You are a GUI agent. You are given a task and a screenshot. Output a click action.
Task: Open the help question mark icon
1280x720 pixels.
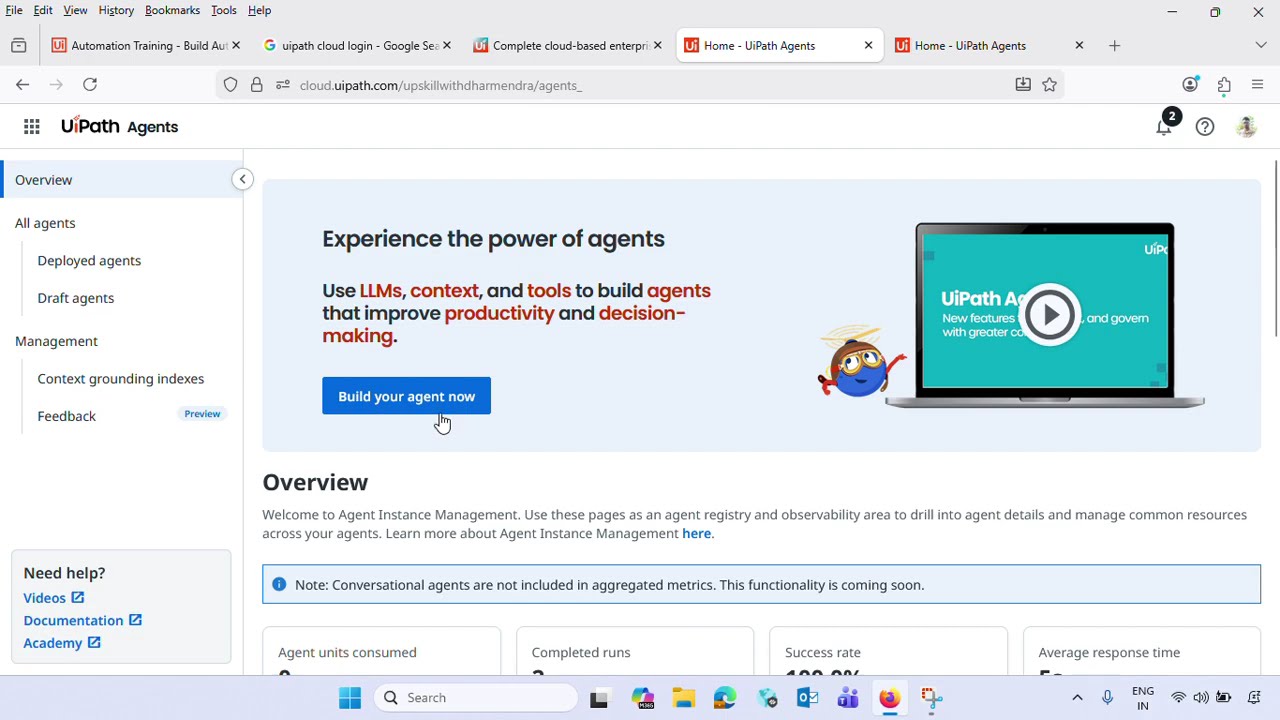point(1205,127)
